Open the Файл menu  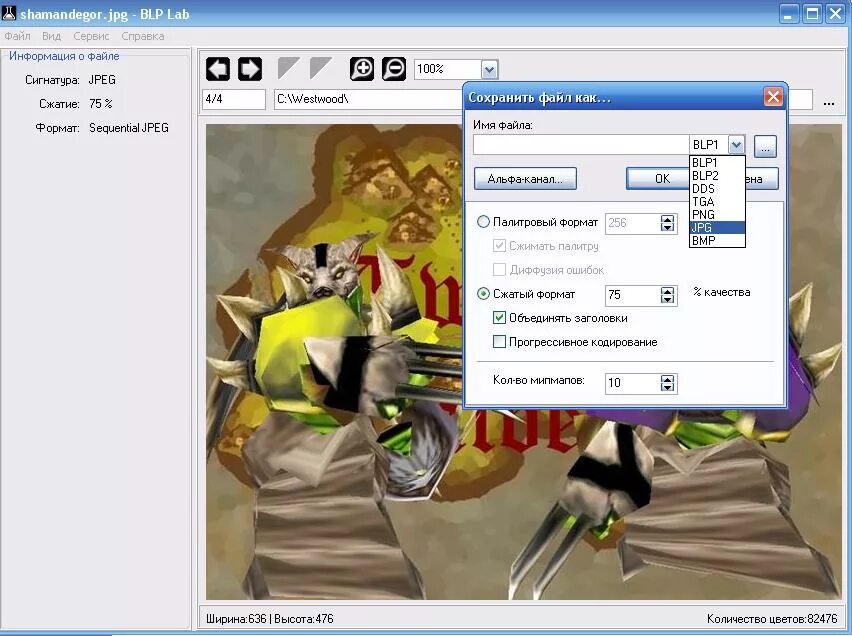[x=17, y=36]
